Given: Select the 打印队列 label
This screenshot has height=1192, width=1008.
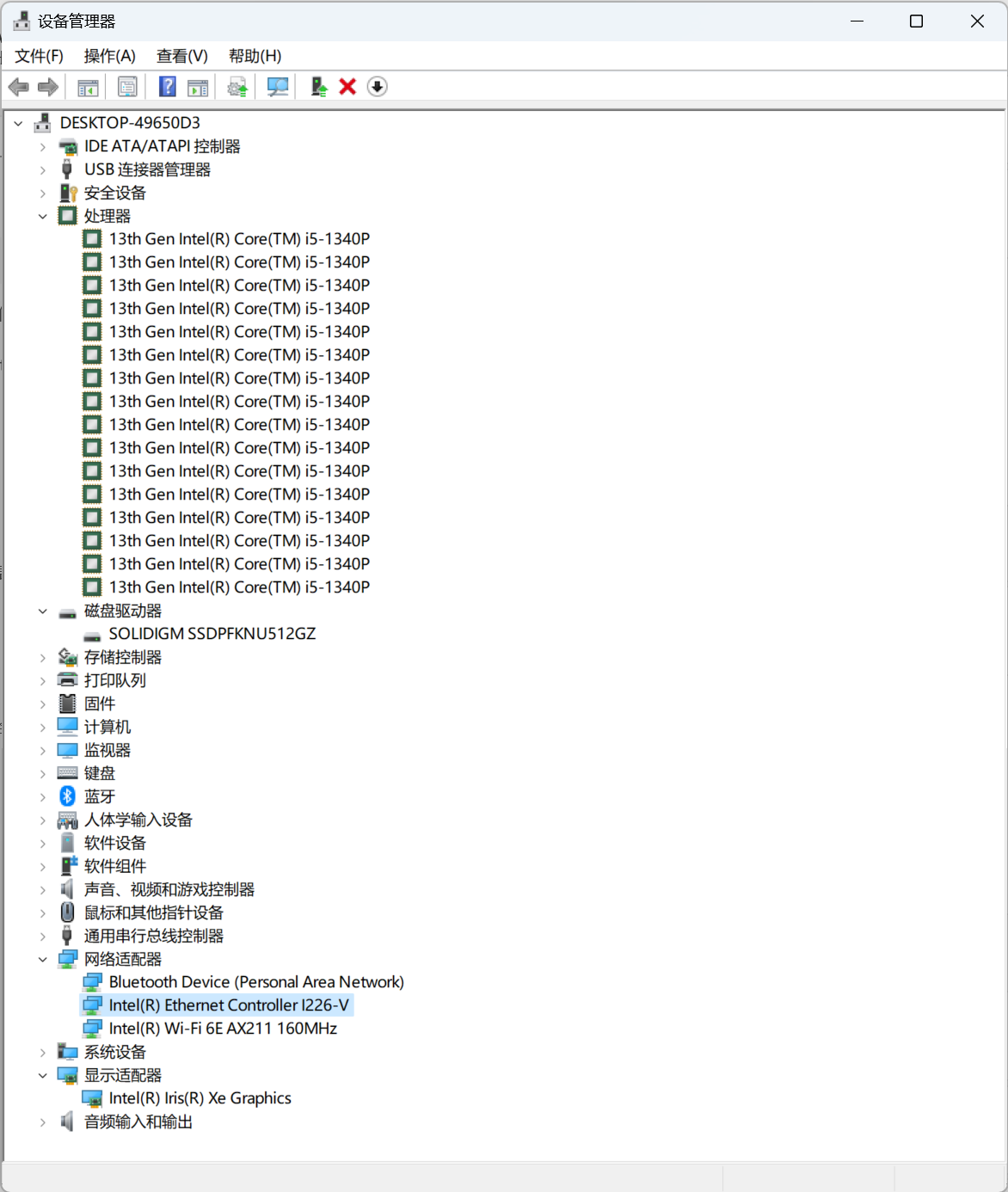Looking at the screenshot, I should [115, 680].
